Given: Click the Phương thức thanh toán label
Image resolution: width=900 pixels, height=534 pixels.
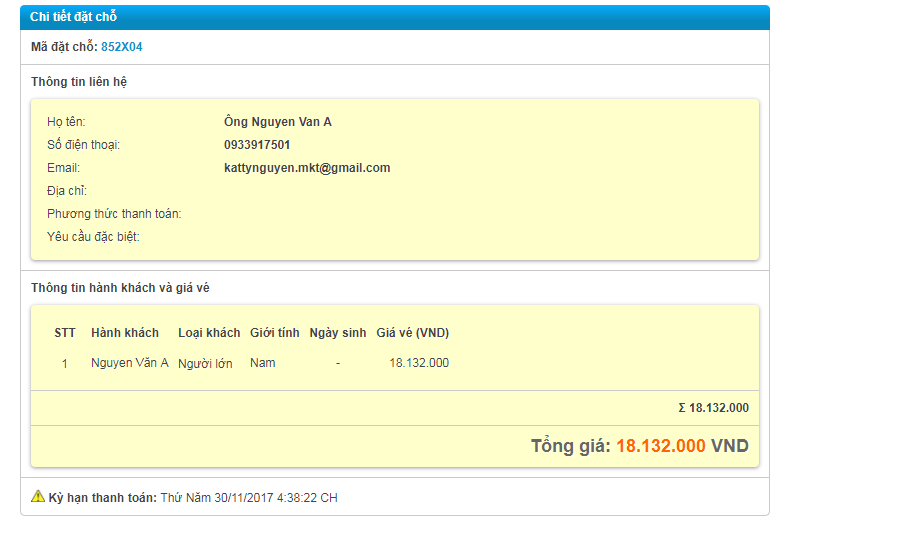Looking at the screenshot, I should click(114, 214).
